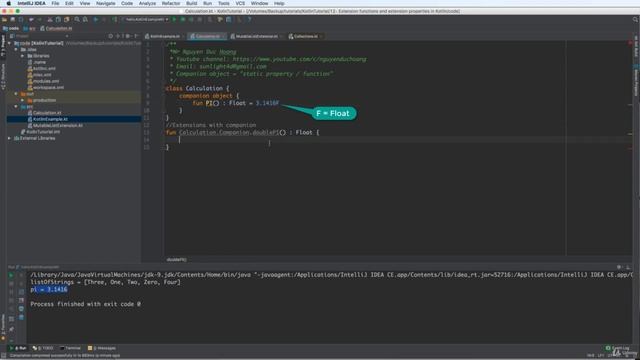Collapse the src folder node
The height and width of the screenshot is (360, 640).
pos(16,107)
